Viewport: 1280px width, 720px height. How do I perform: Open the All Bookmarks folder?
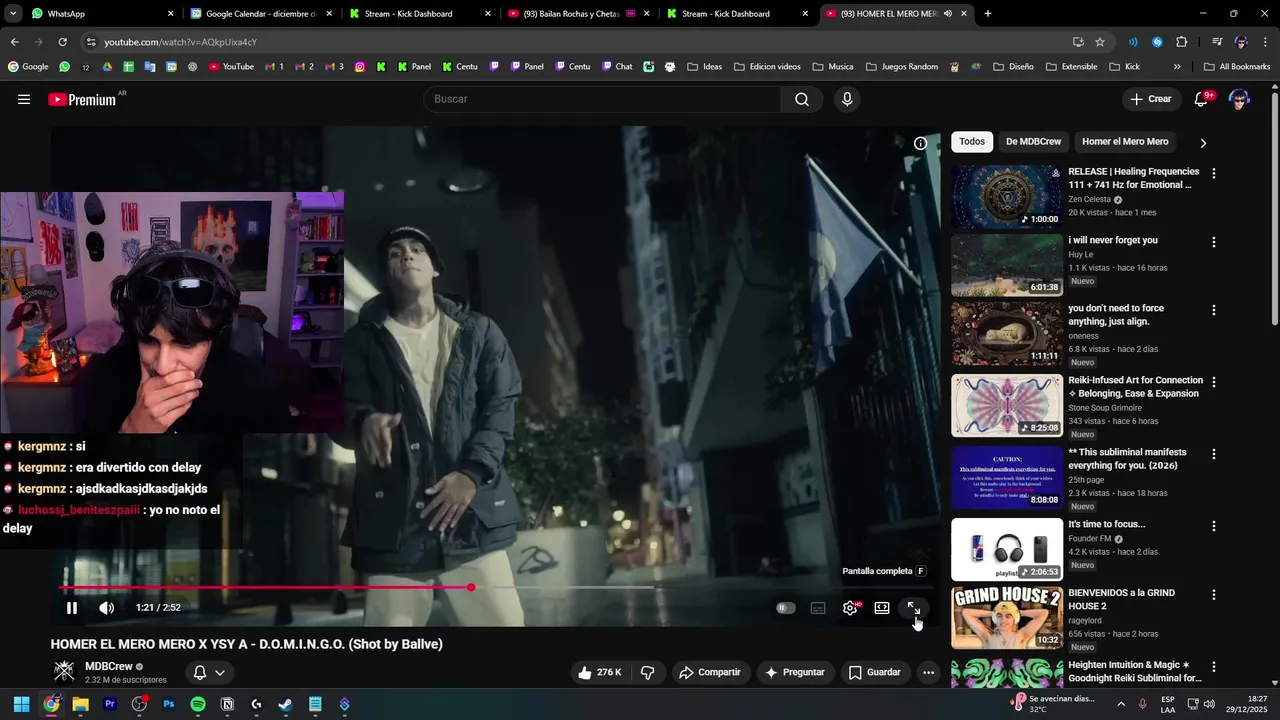click(1237, 67)
